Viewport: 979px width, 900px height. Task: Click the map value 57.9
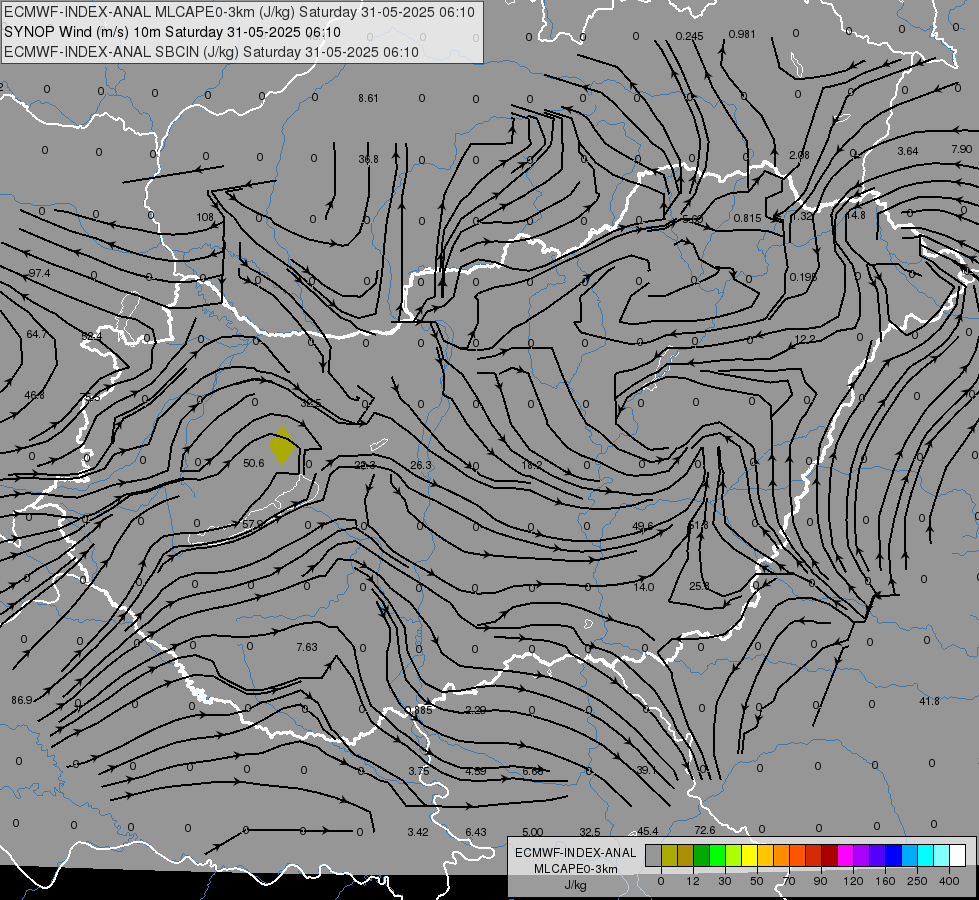pos(253,523)
